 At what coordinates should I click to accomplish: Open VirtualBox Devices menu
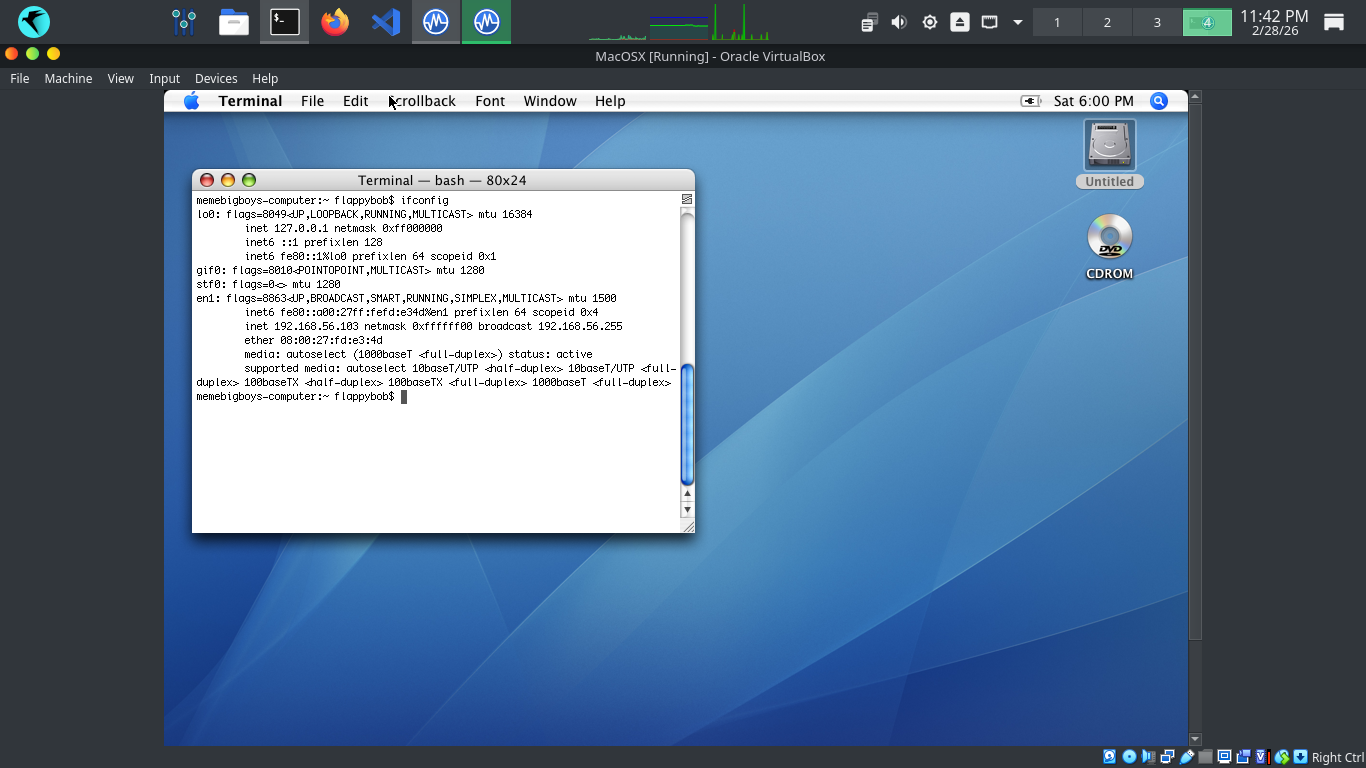click(x=216, y=78)
